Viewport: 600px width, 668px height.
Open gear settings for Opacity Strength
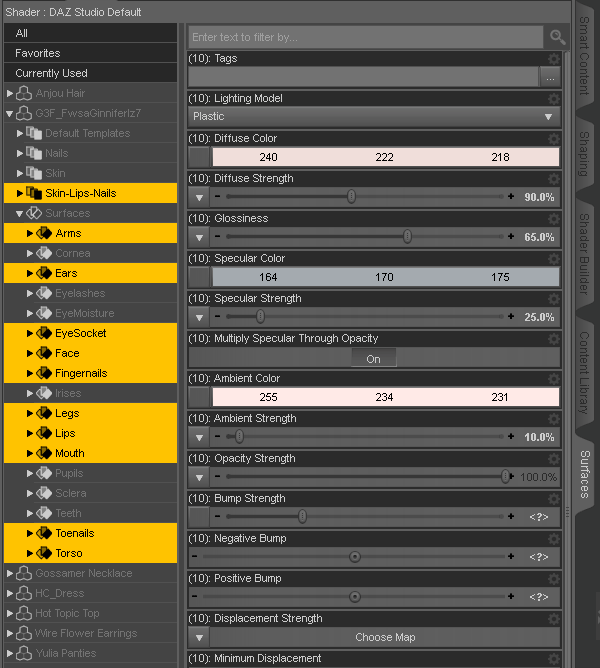pyautogui.click(x=554, y=459)
